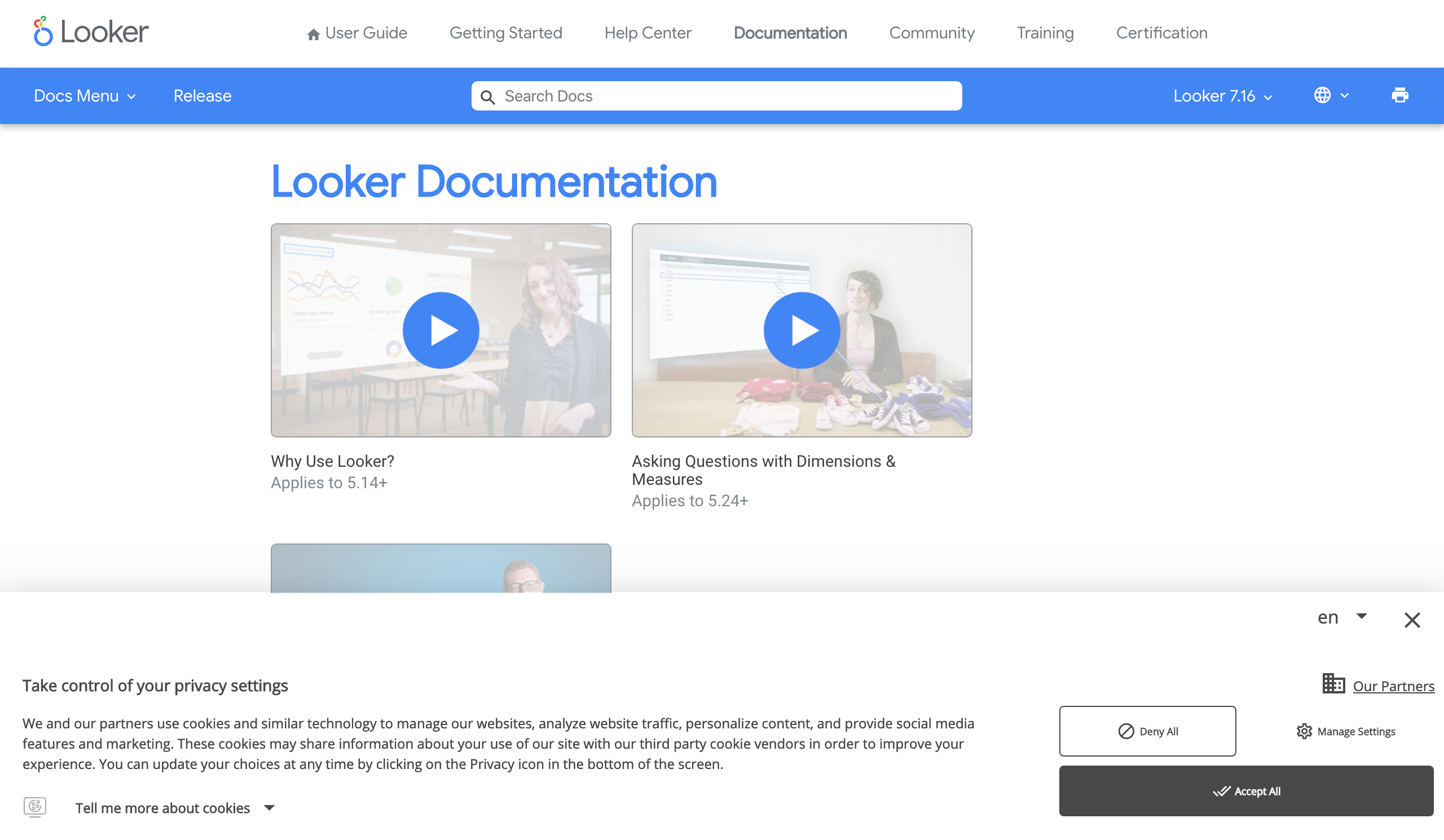Screen dimensions: 1444x840
Task: Click the print icon
Action: [1399, 95]
